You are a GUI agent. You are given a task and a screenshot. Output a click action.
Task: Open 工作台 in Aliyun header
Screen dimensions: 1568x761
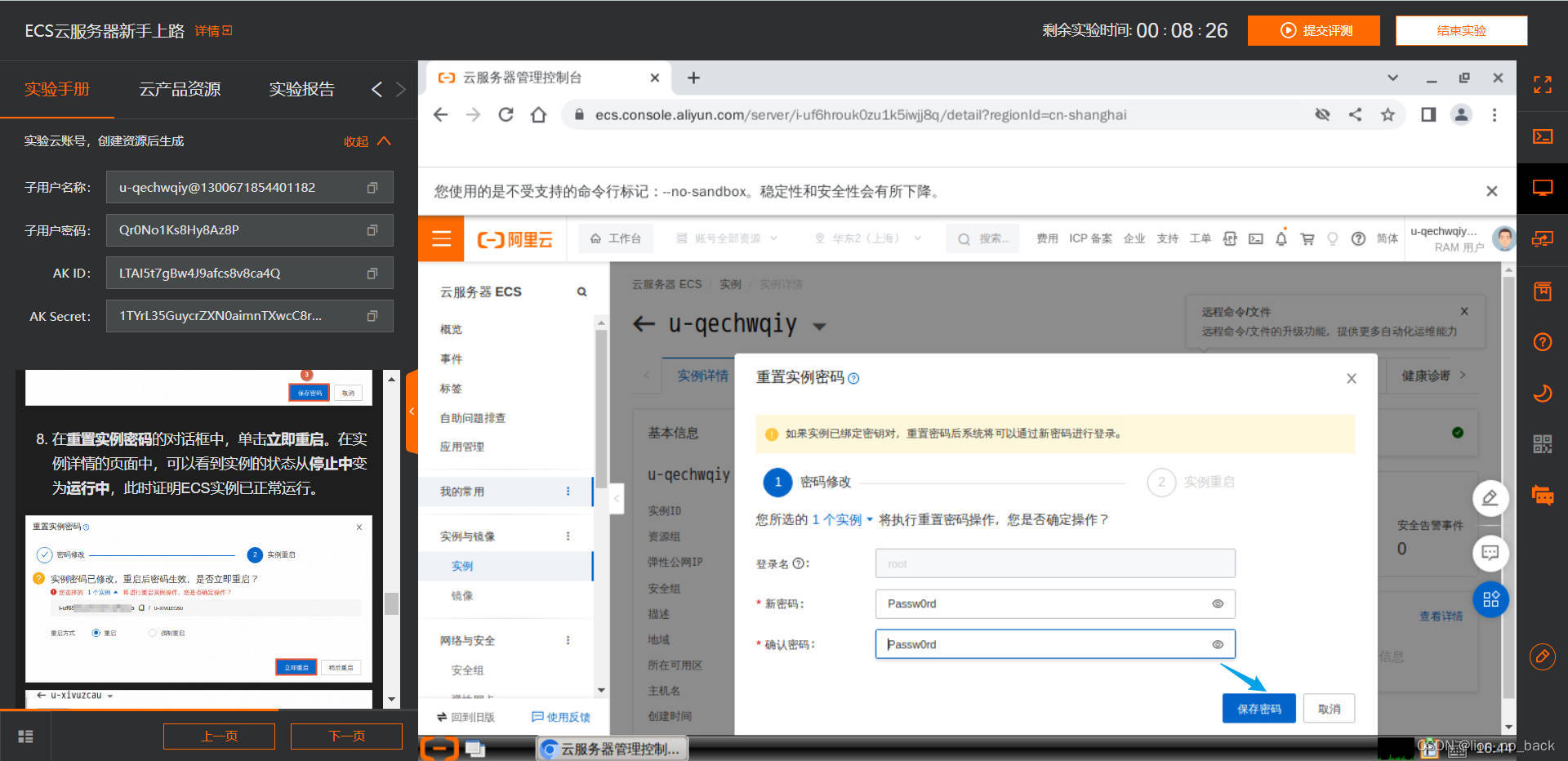pyautogui.click(x=616, y=238)
